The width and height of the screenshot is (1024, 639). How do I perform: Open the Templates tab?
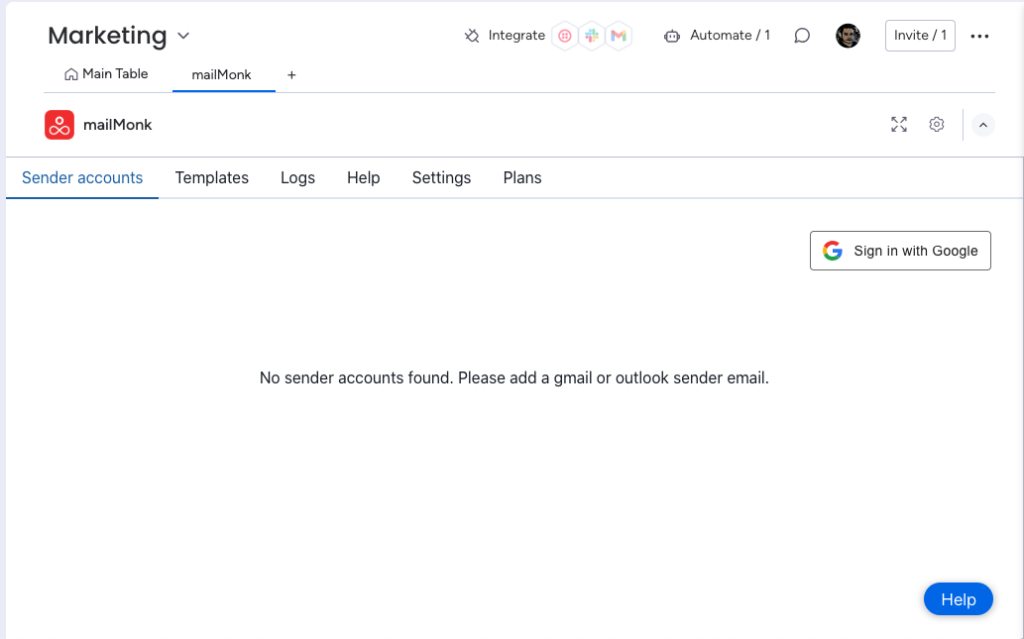tap(212, 178)
